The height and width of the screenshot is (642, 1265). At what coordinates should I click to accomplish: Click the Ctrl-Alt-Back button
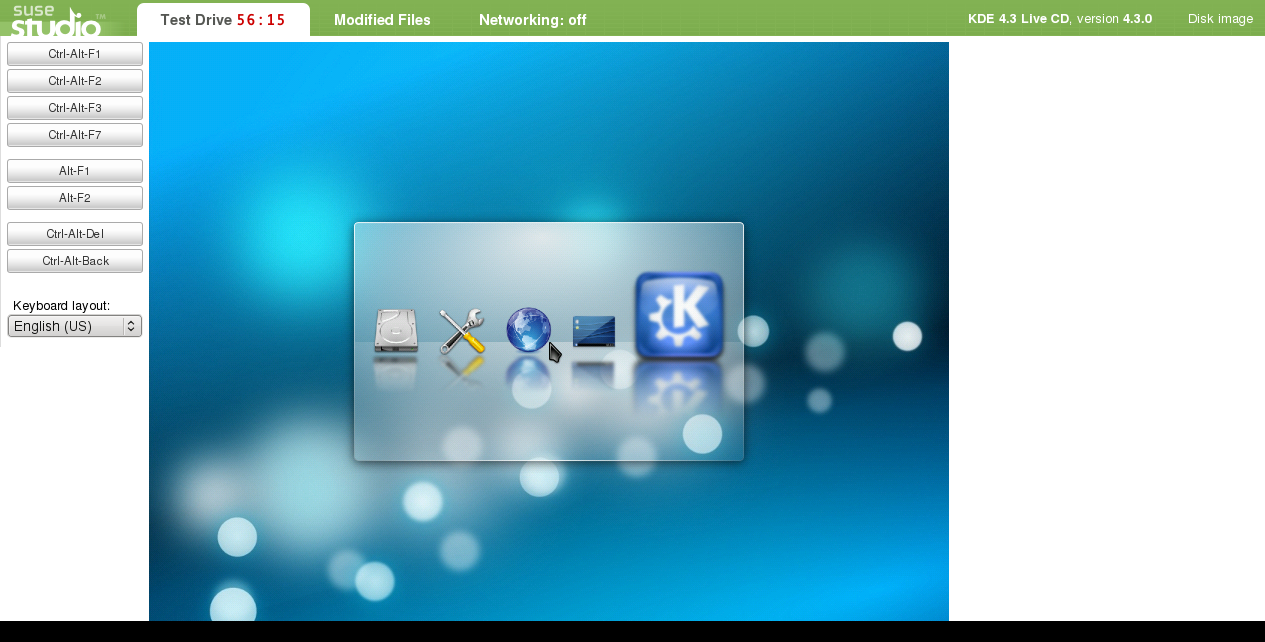[x=75, y=261]
